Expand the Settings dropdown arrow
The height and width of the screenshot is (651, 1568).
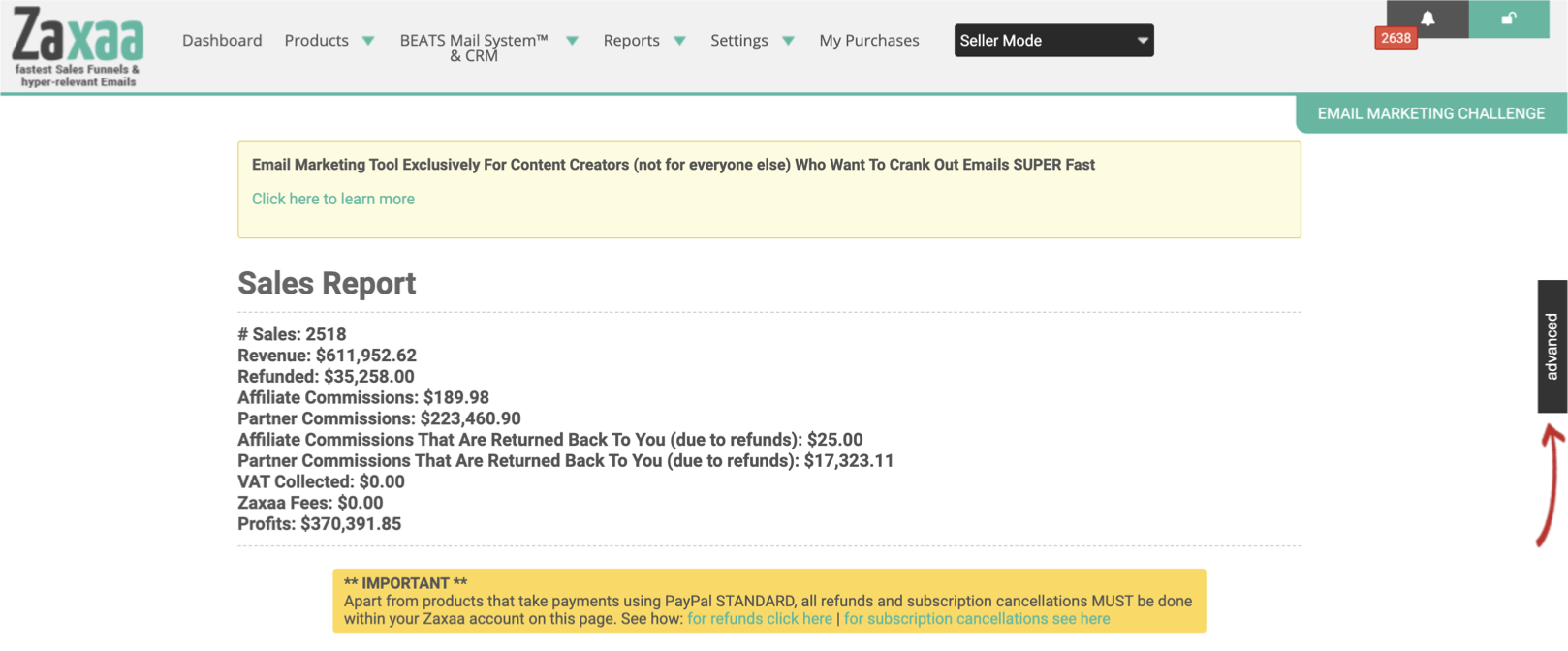click(788, 41)
